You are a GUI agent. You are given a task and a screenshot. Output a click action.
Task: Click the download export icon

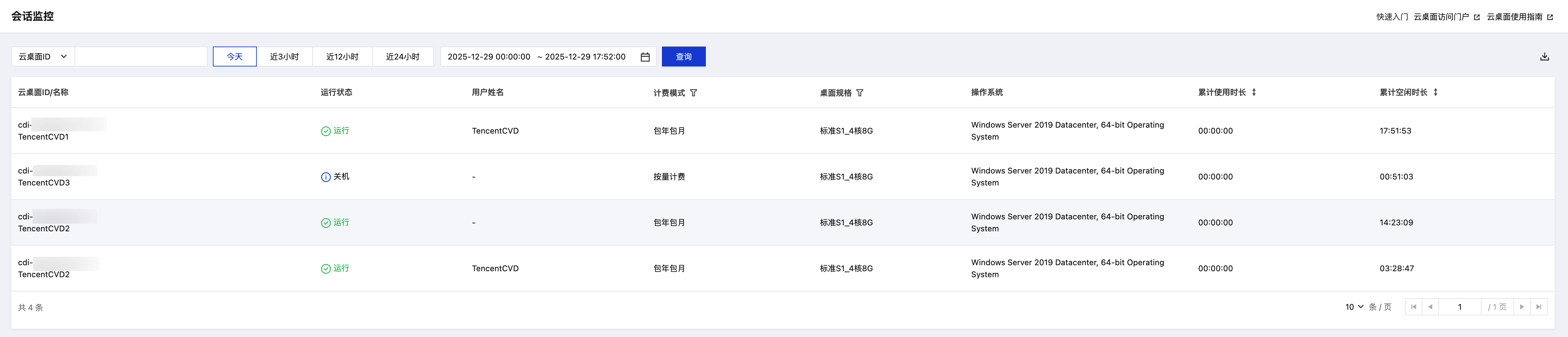point(1544,56)
